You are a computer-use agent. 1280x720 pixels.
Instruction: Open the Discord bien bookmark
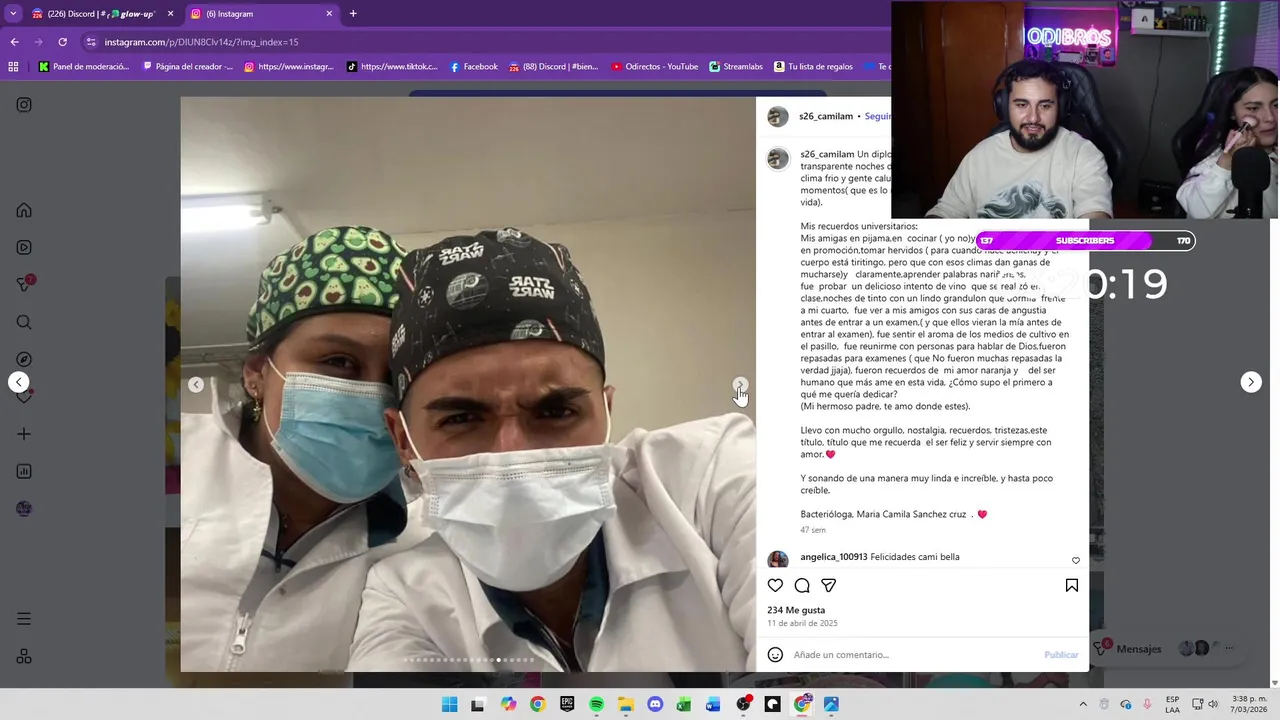553,67
